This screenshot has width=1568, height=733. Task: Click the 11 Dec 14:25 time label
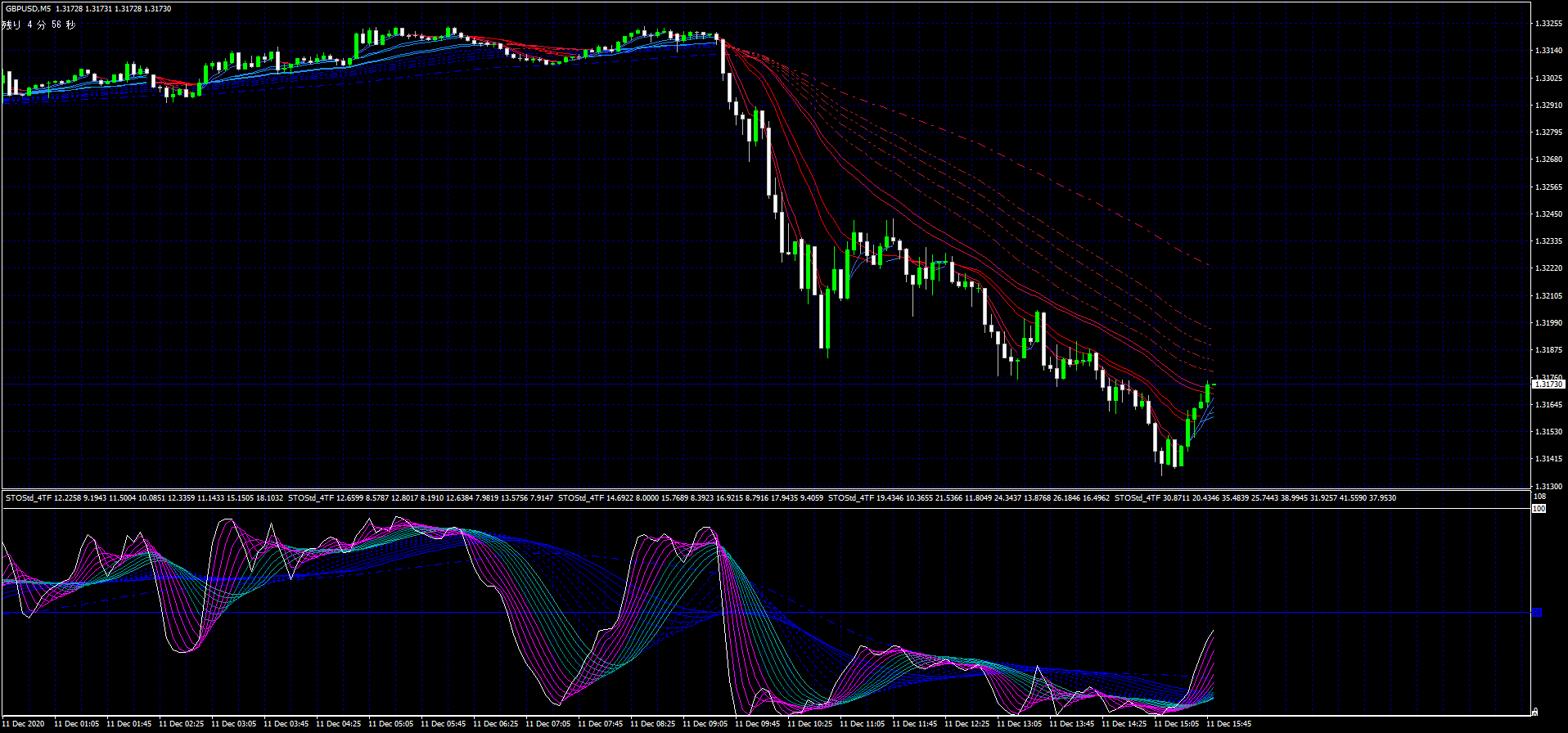point(1124,724)
